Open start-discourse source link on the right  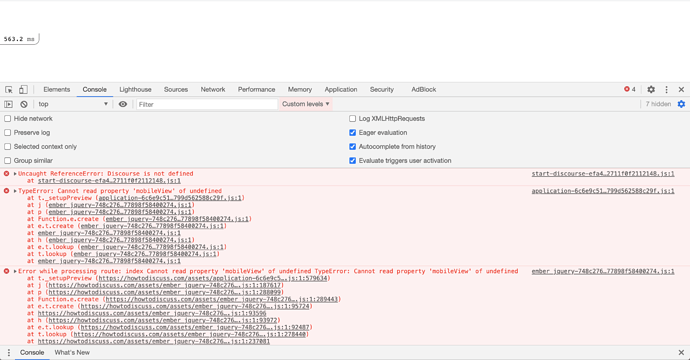click(603, 174)
